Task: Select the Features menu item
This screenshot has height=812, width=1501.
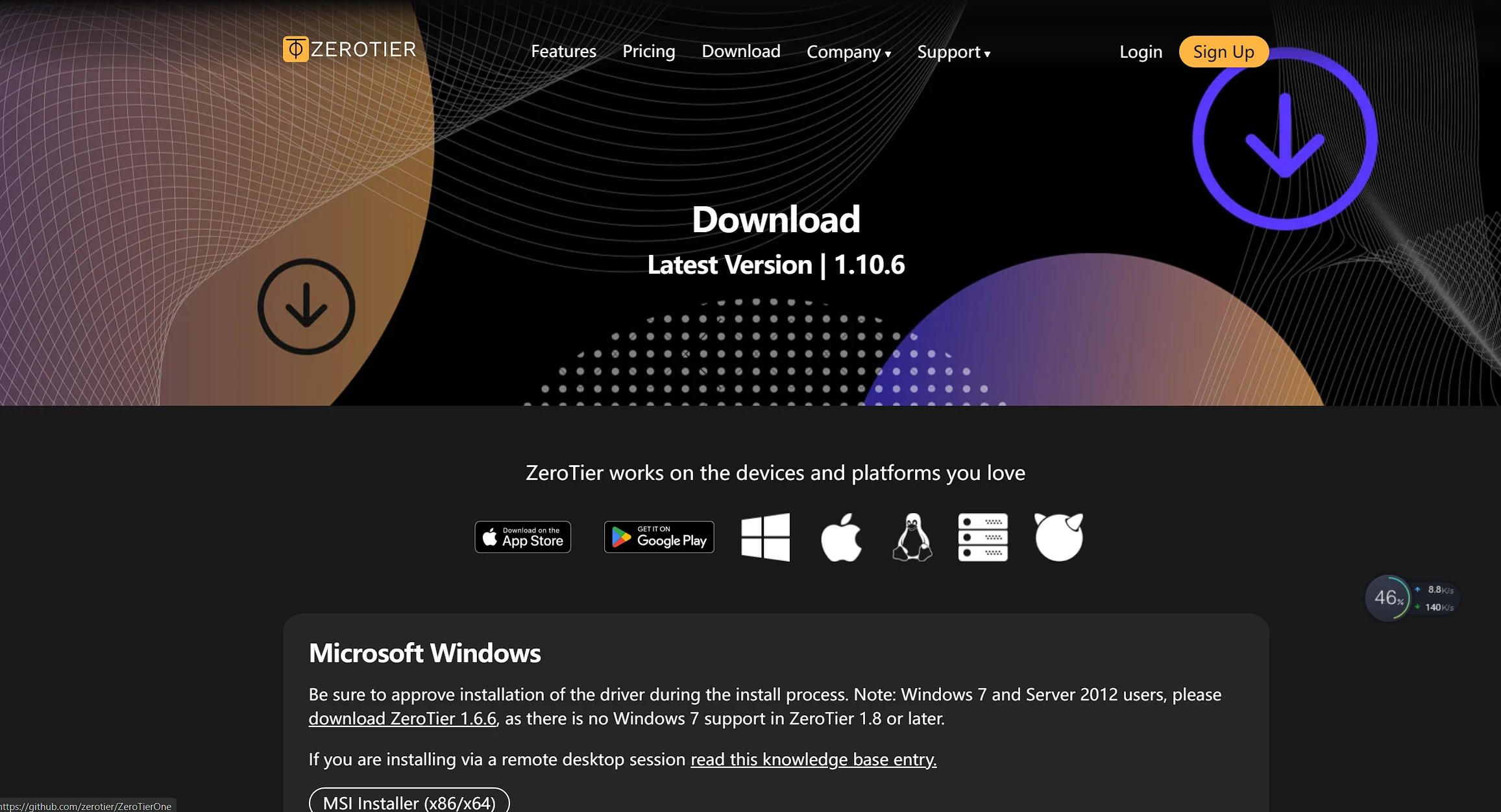Action: 563,51
